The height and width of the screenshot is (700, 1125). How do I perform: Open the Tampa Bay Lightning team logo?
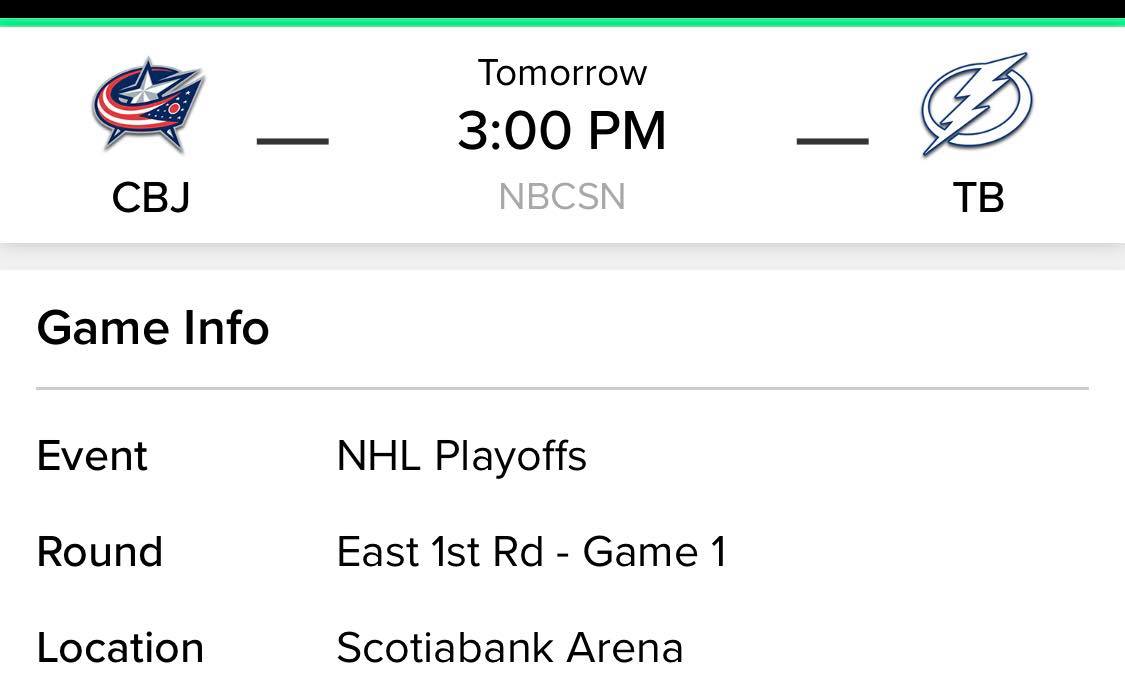[x=976, y=105]
